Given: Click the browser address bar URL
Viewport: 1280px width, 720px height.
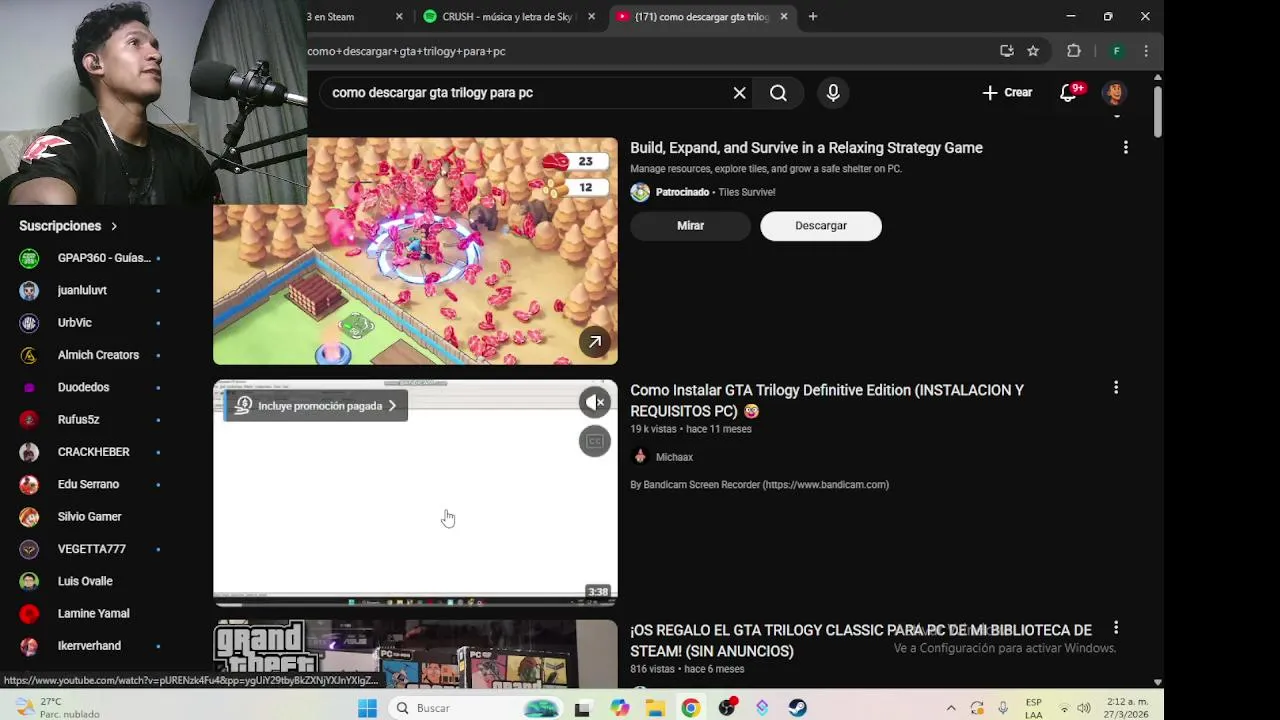Looking at the screenshot, I should click(x=406, y=51).
